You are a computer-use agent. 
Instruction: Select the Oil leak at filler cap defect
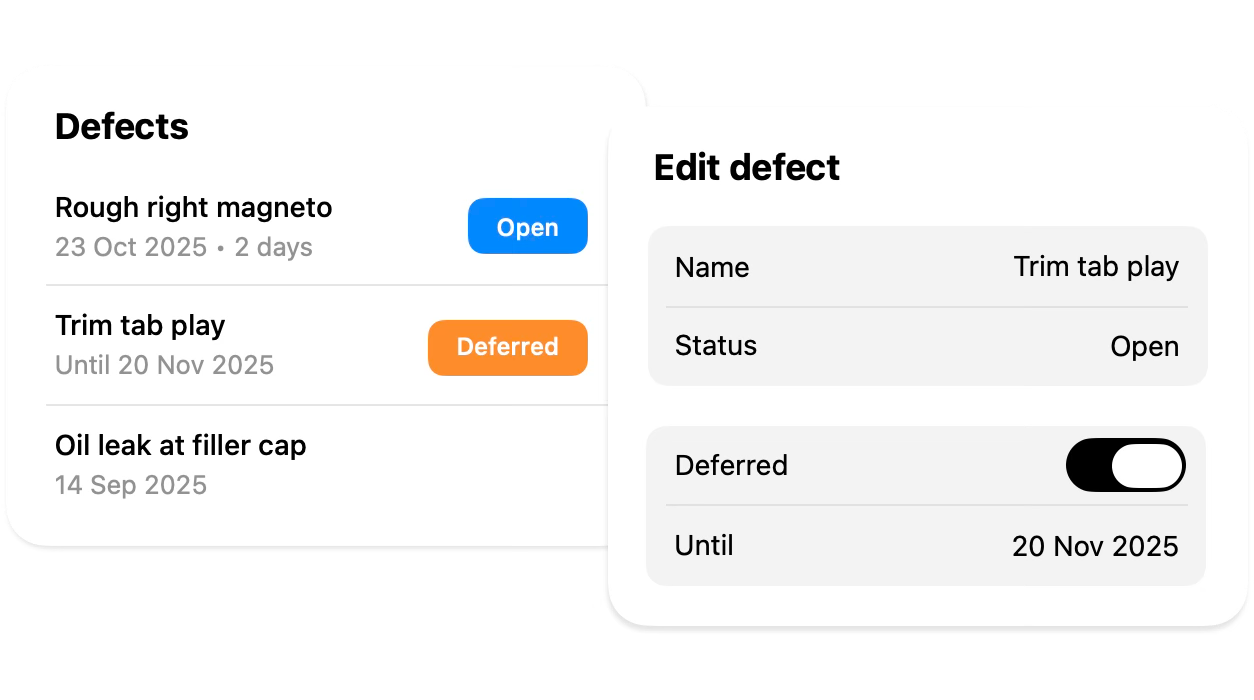coord(180,445)
